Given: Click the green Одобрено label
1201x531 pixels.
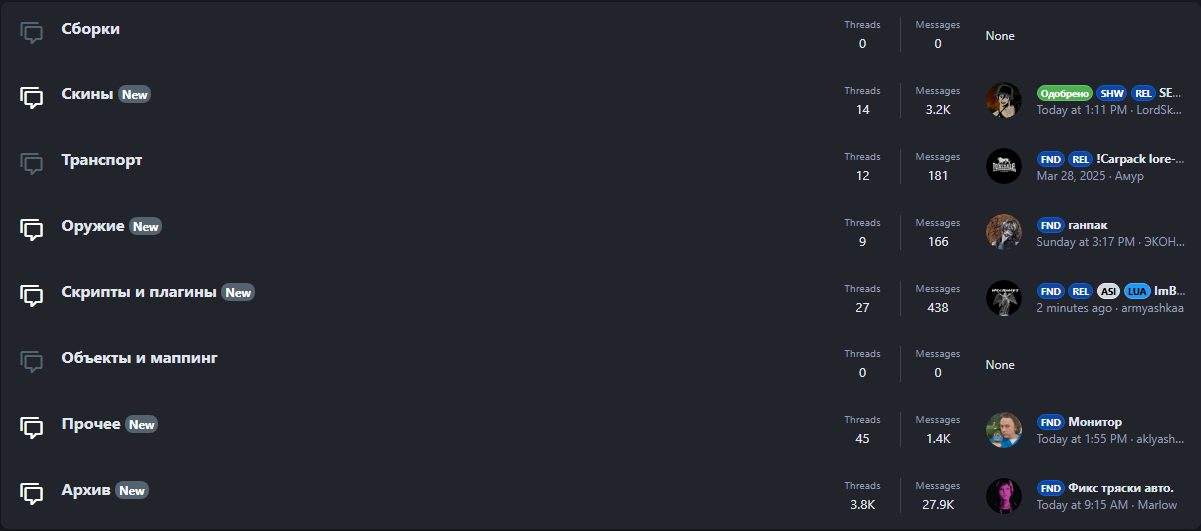Looking at the screenshot, I should (1064, 93).
